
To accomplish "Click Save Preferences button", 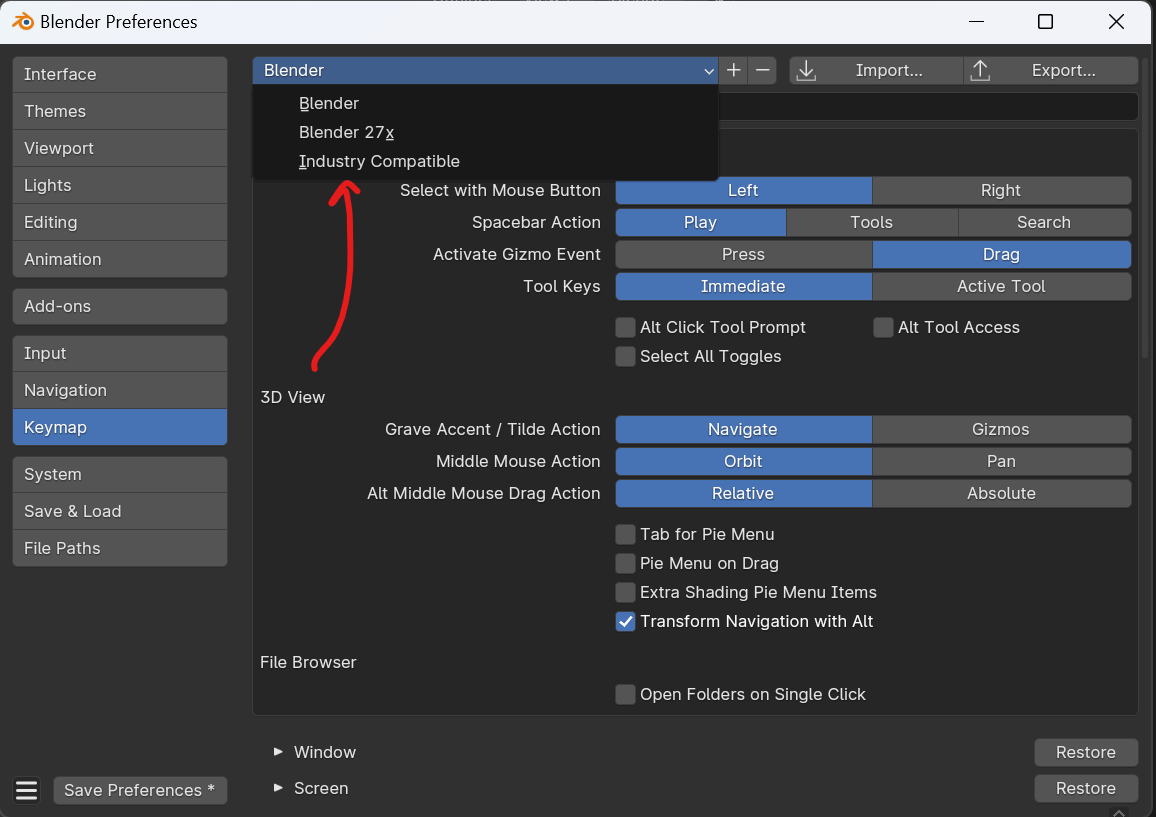I will pos(140,790).
